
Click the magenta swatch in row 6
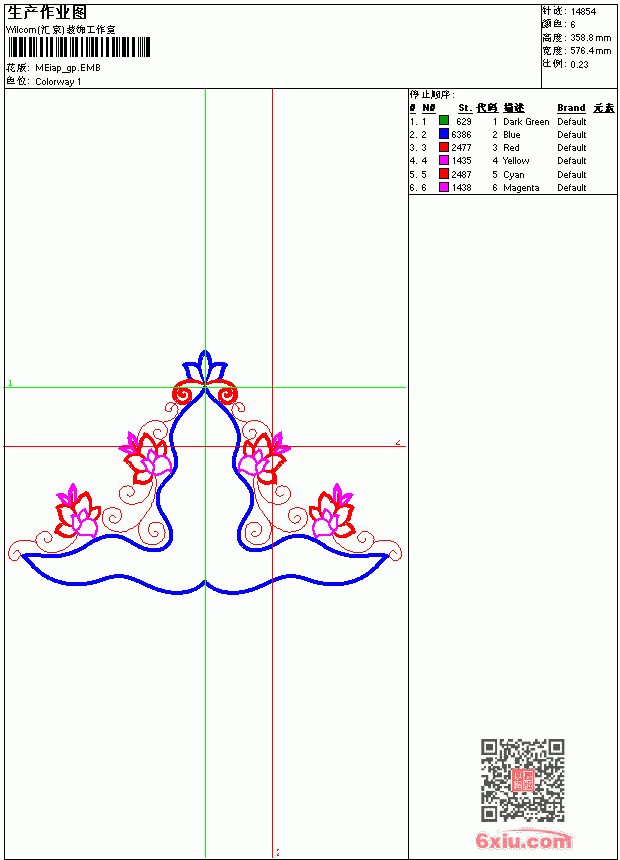[444, 187]
